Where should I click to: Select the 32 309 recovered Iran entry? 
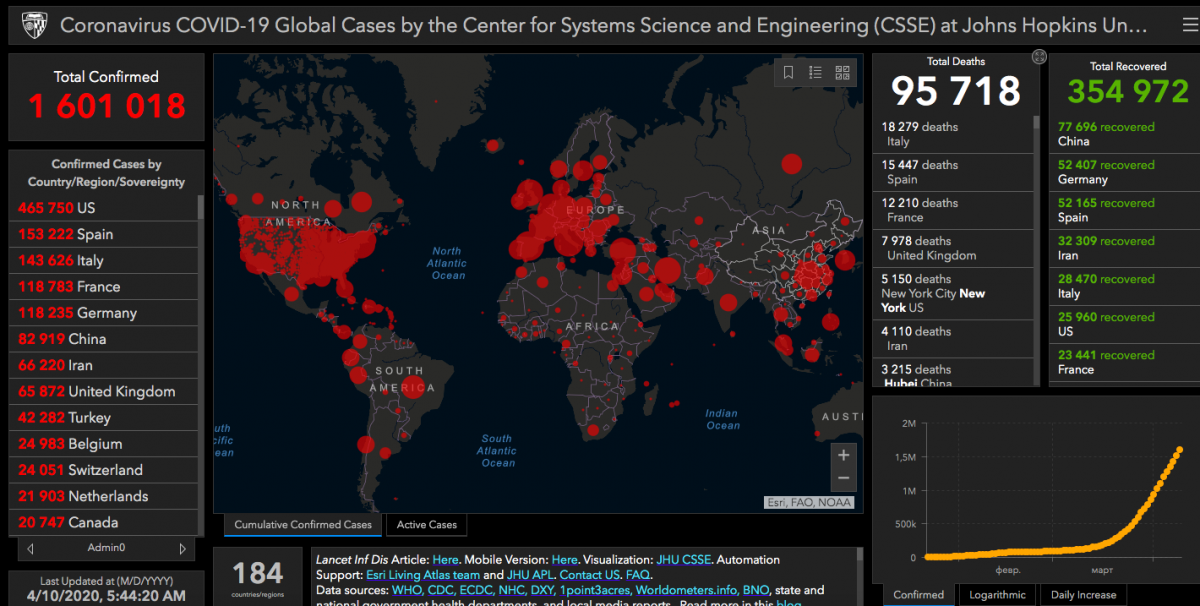coord(1122,248)
